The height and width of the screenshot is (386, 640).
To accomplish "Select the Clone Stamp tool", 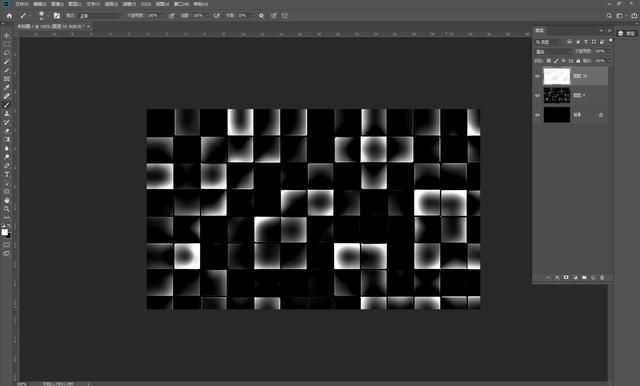I will point(7,113).
